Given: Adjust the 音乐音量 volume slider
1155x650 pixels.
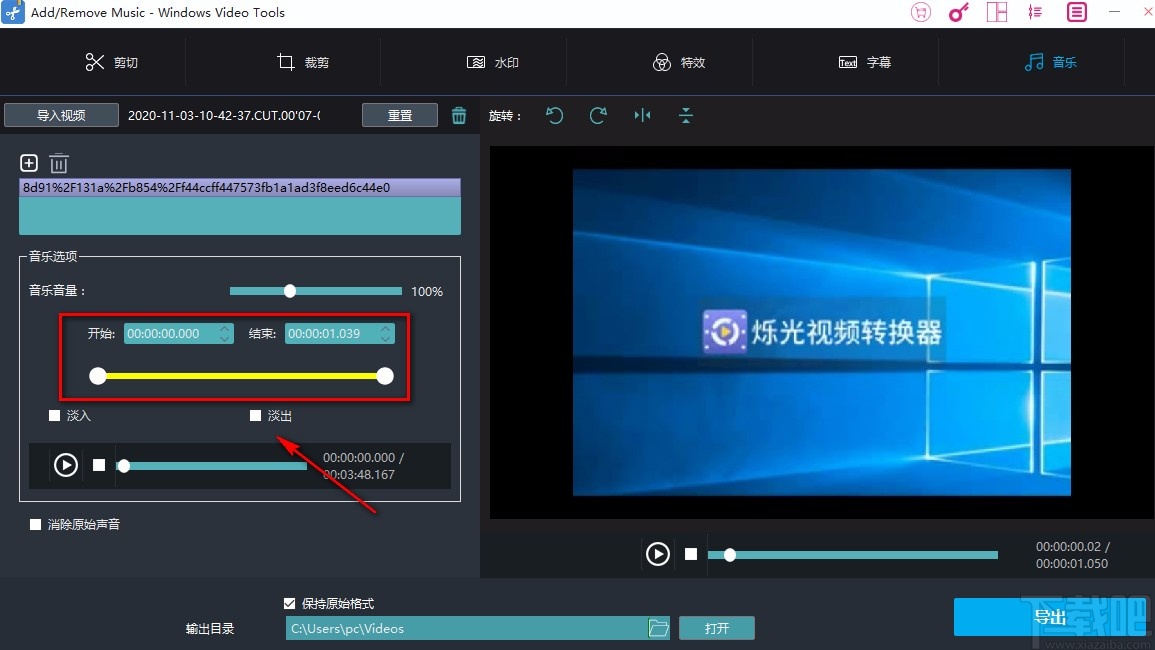Looking at the screenshot, I should (290, 291).
